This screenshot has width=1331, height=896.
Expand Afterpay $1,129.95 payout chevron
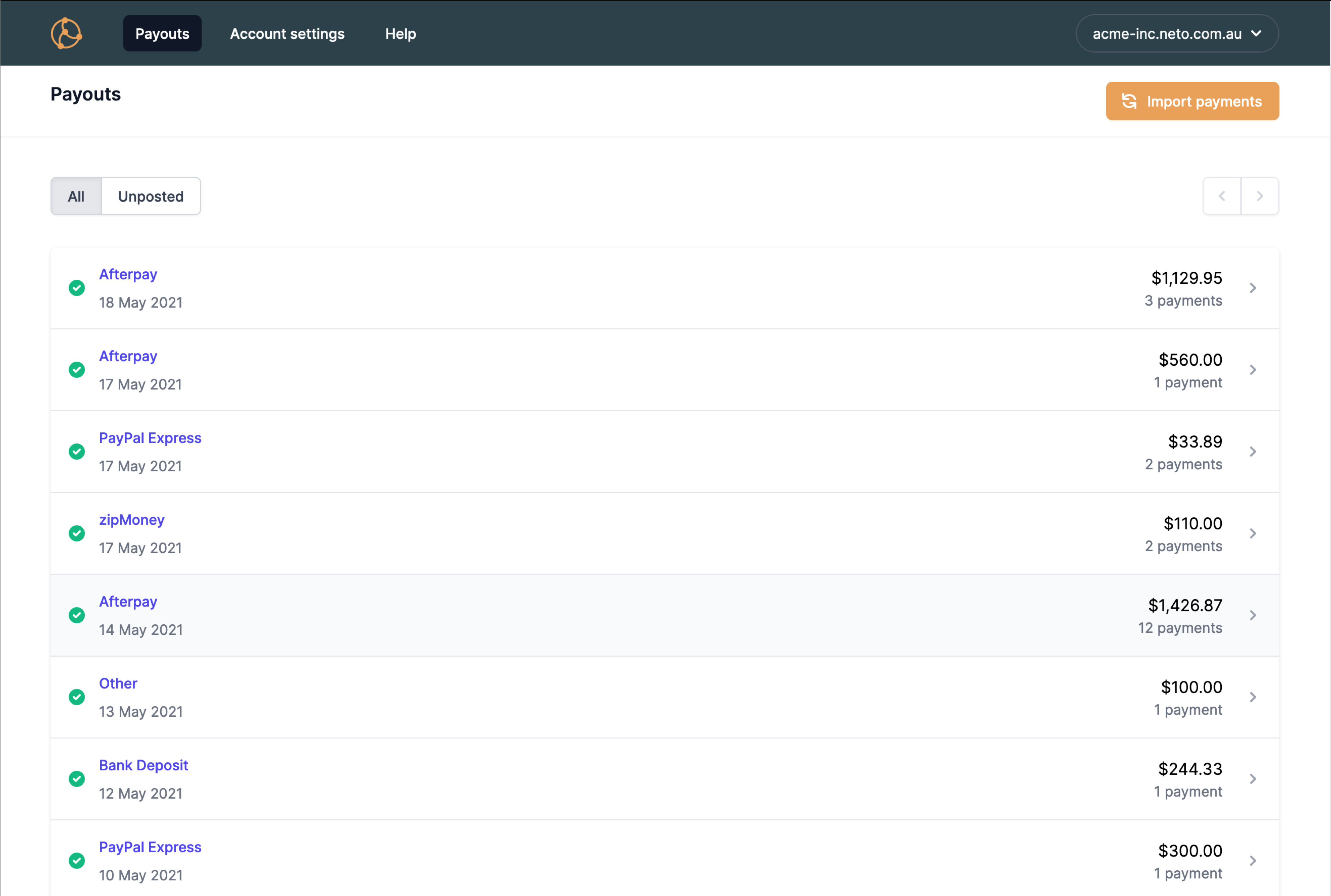[x=1253, y=287]
